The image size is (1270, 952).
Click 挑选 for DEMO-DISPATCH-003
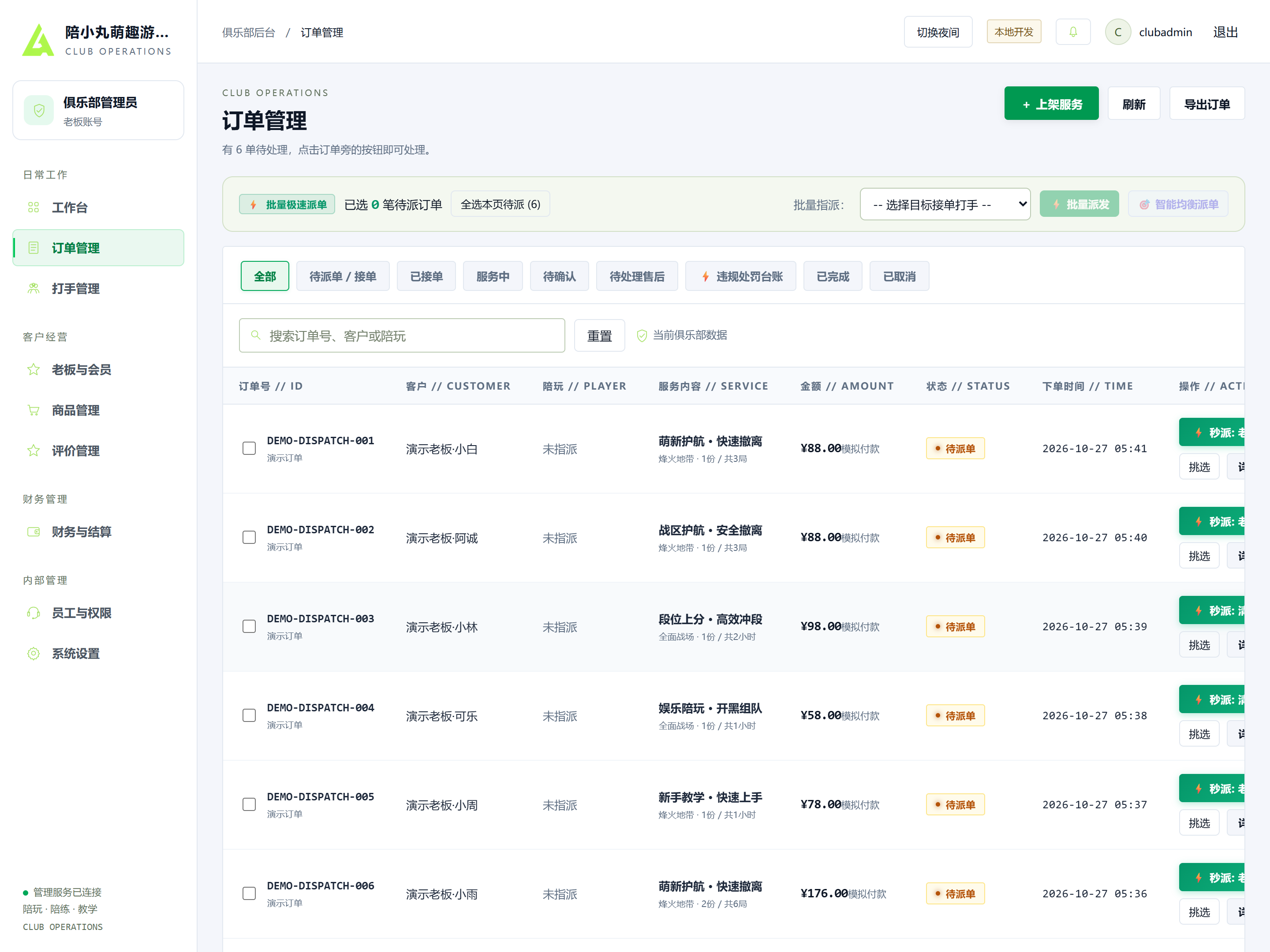coord(1199,645)
